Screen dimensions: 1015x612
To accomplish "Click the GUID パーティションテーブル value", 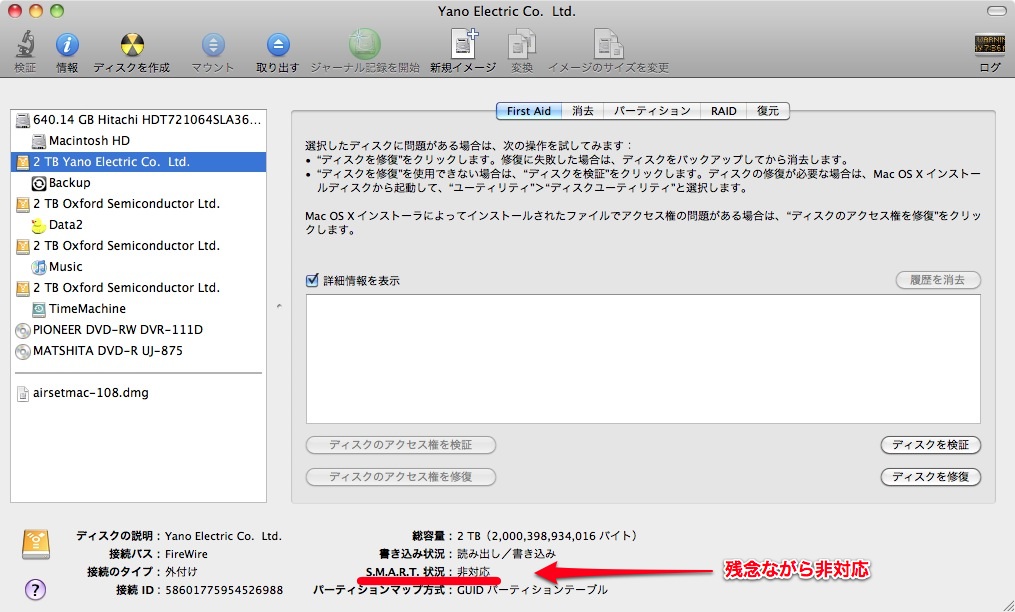I will click(x=532, y=590).
